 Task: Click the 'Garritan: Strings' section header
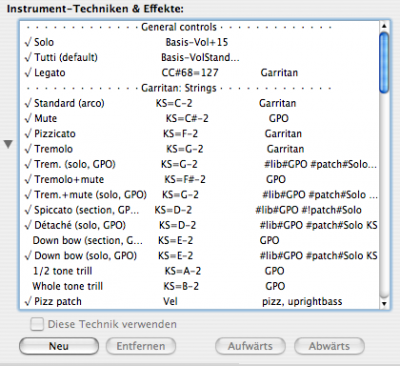(179, 88)
